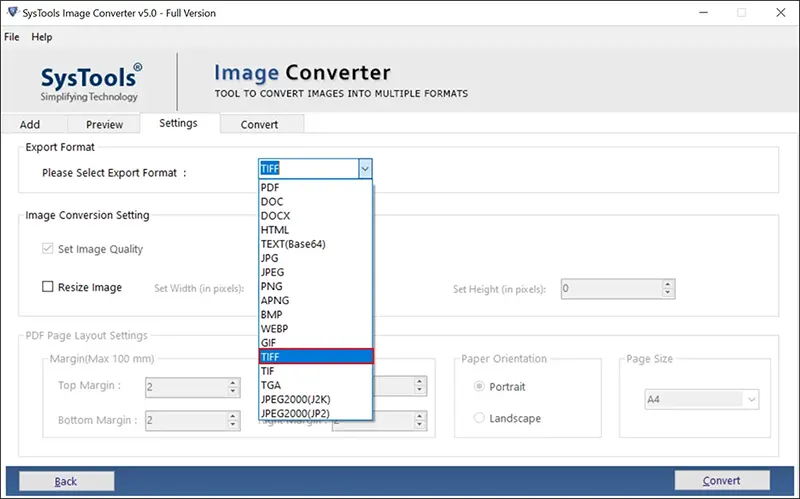Screen dimensions: 800x499
Task: Minimize the Image Converter window
Action: click(703, 12)
